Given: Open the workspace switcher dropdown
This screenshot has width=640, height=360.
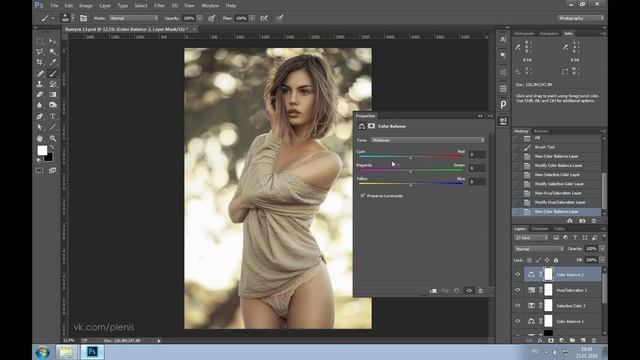Looking at the screenshot, I should coord(581,18).
